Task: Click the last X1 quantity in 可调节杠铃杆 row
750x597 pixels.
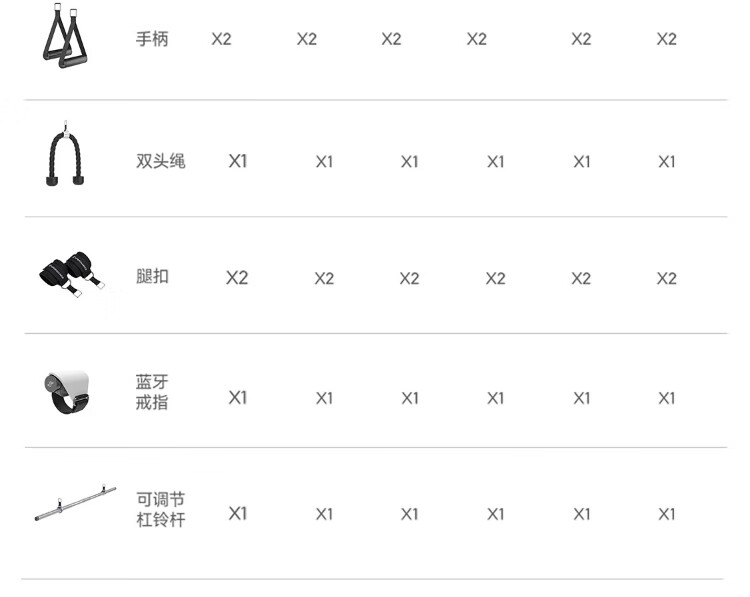Action: click(x=666, y=514)
